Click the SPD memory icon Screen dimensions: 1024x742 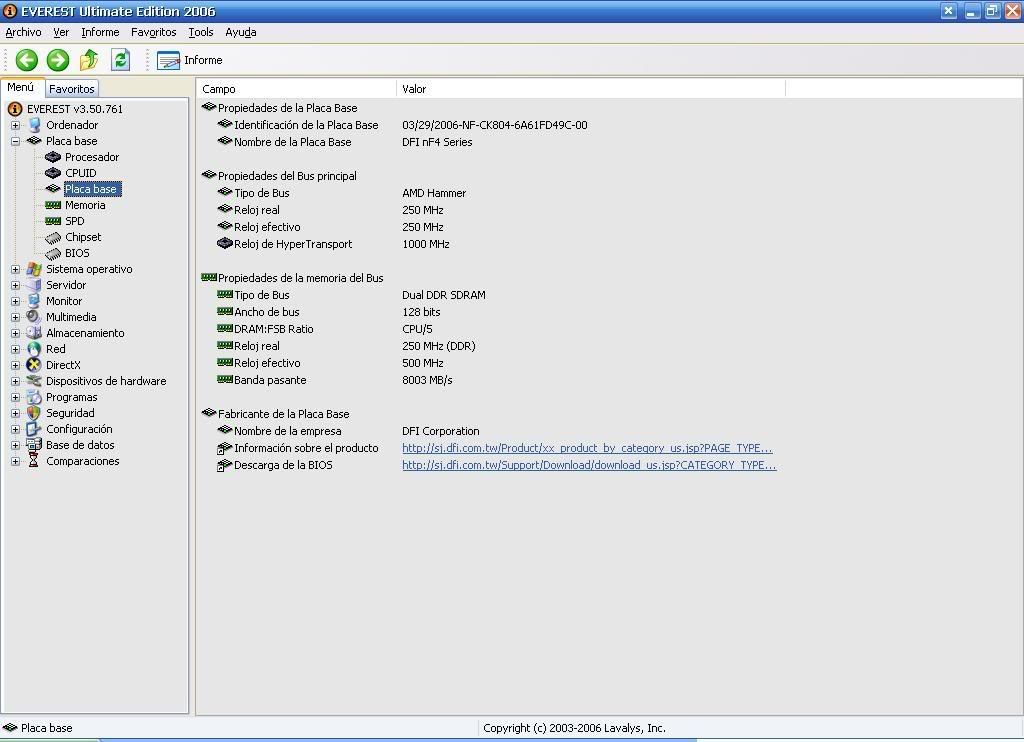click(x=53, y=221)
